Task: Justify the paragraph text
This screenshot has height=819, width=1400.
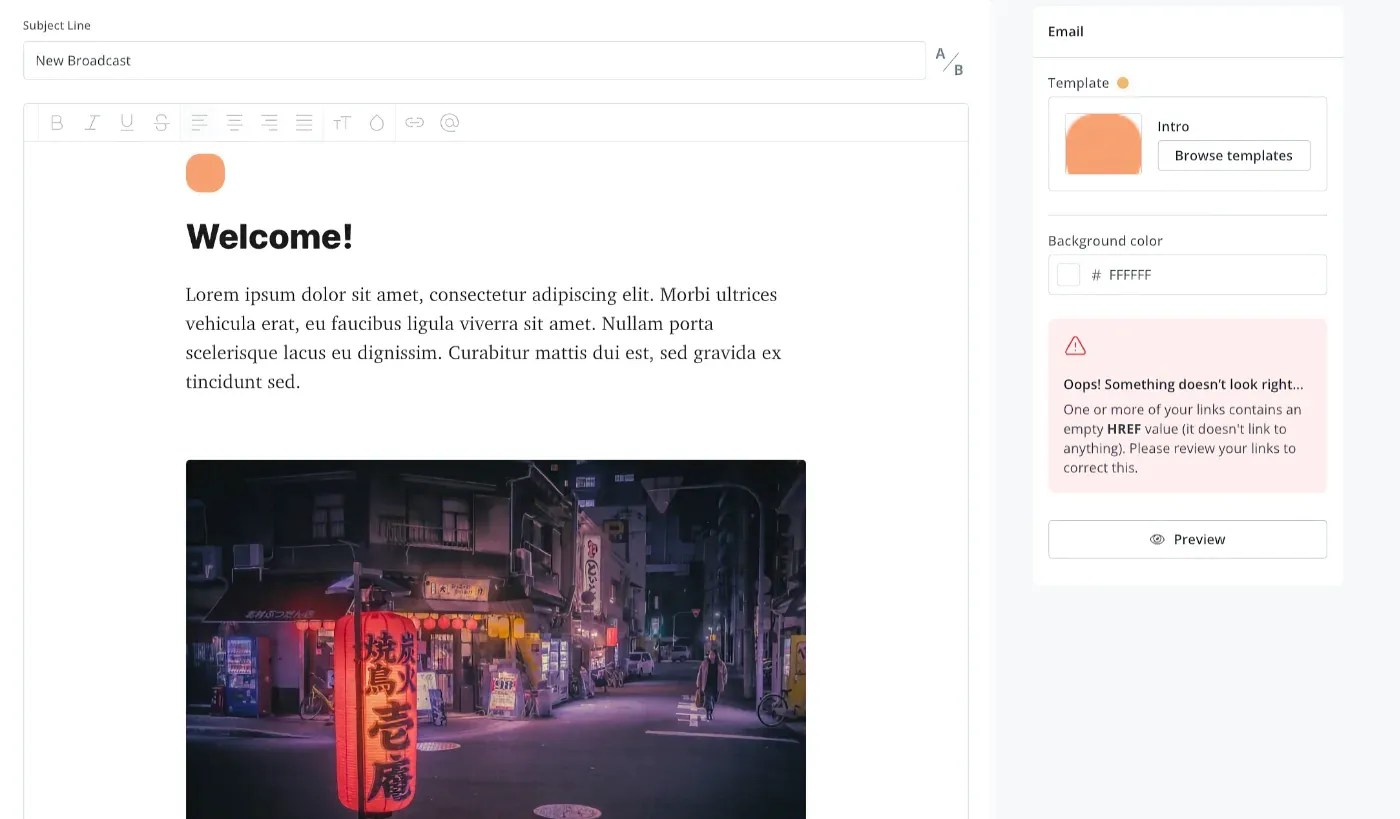Action: pyautogui.click(x=304, y=122)
